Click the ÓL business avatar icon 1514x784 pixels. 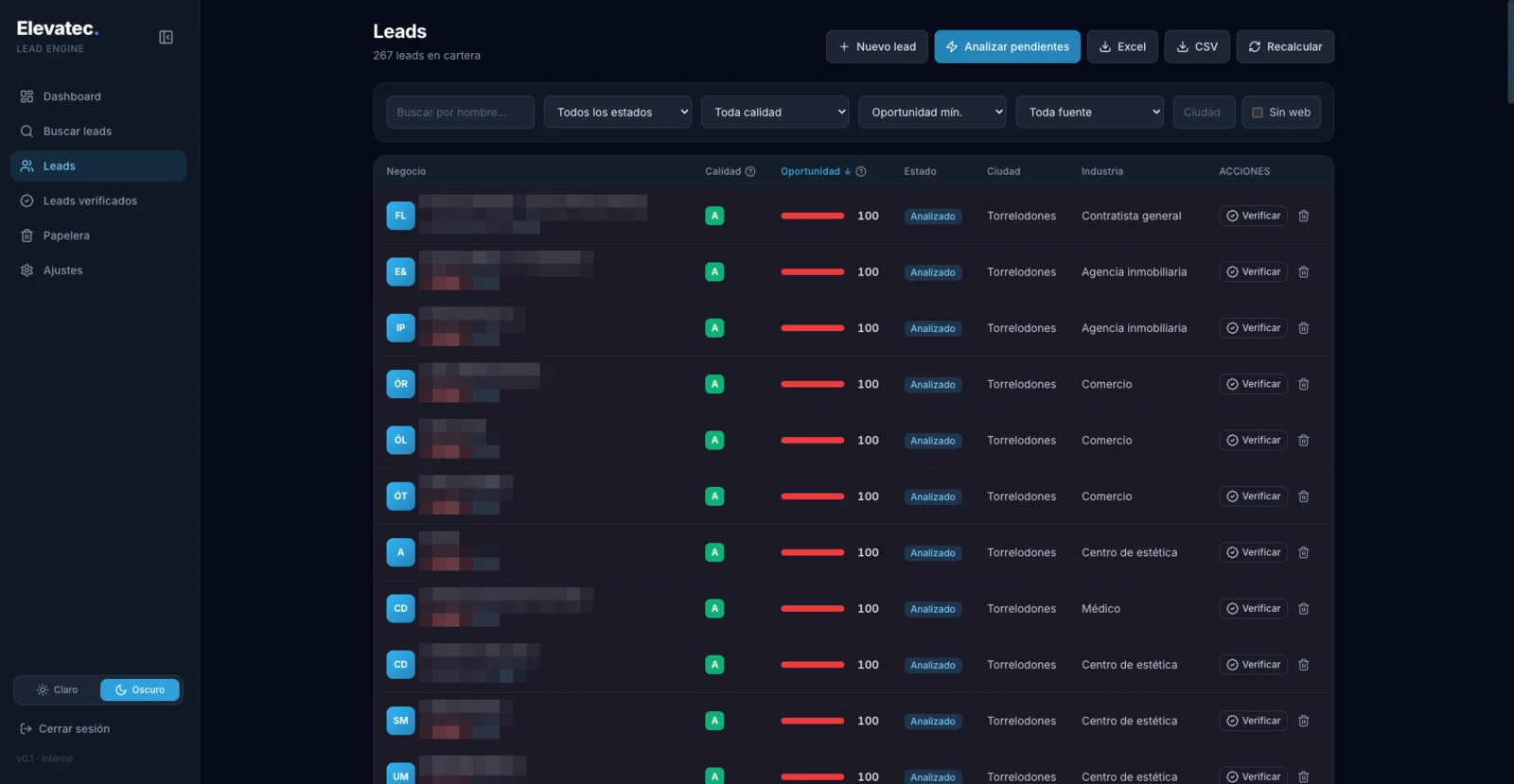click(x=400, y=440)
